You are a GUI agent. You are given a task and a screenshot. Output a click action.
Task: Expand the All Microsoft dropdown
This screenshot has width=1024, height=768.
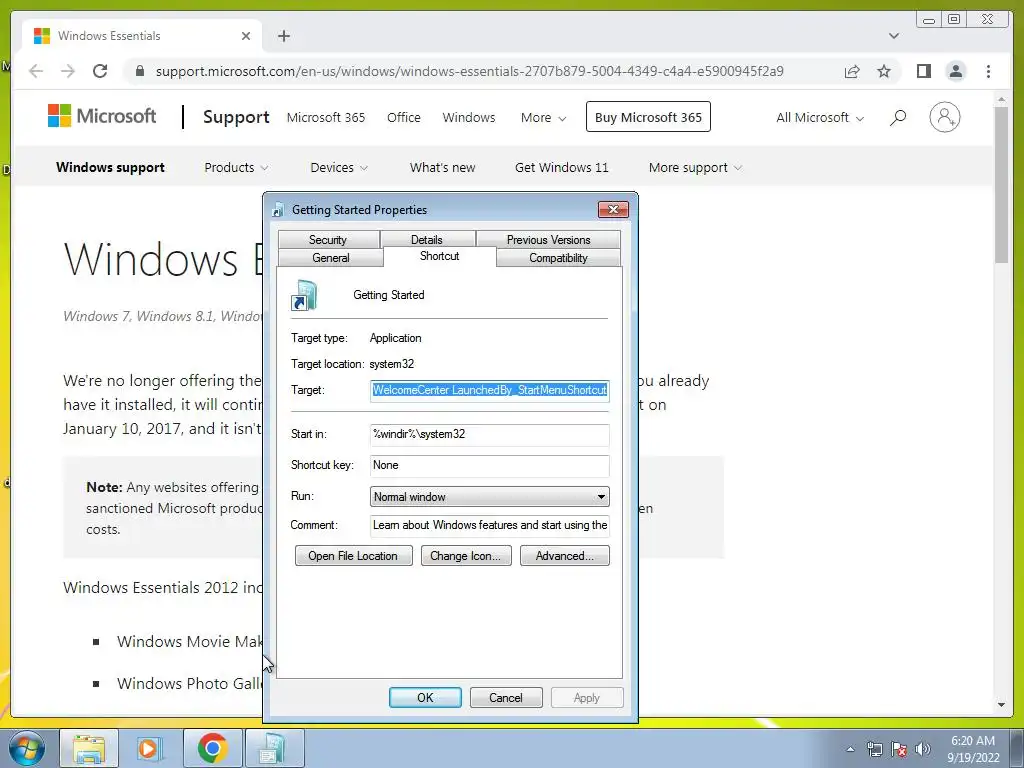point(820,118)
